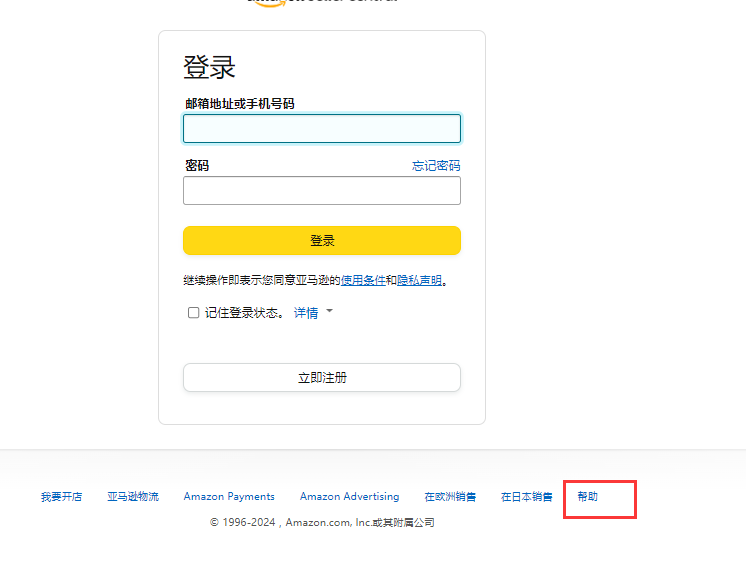Open the Amazon Payments footer link

229,497
